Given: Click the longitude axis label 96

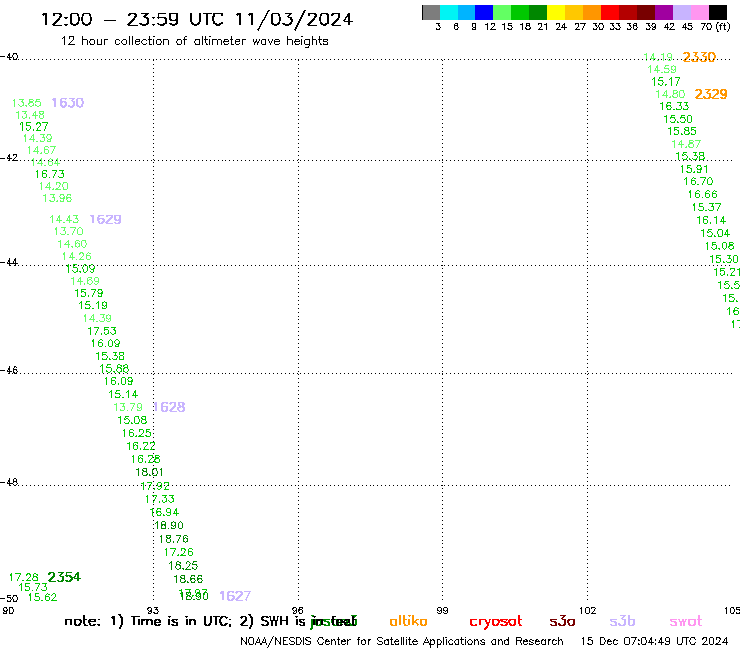Looking at the screenshot, I should pyautogui.click(x=298, y=611).
